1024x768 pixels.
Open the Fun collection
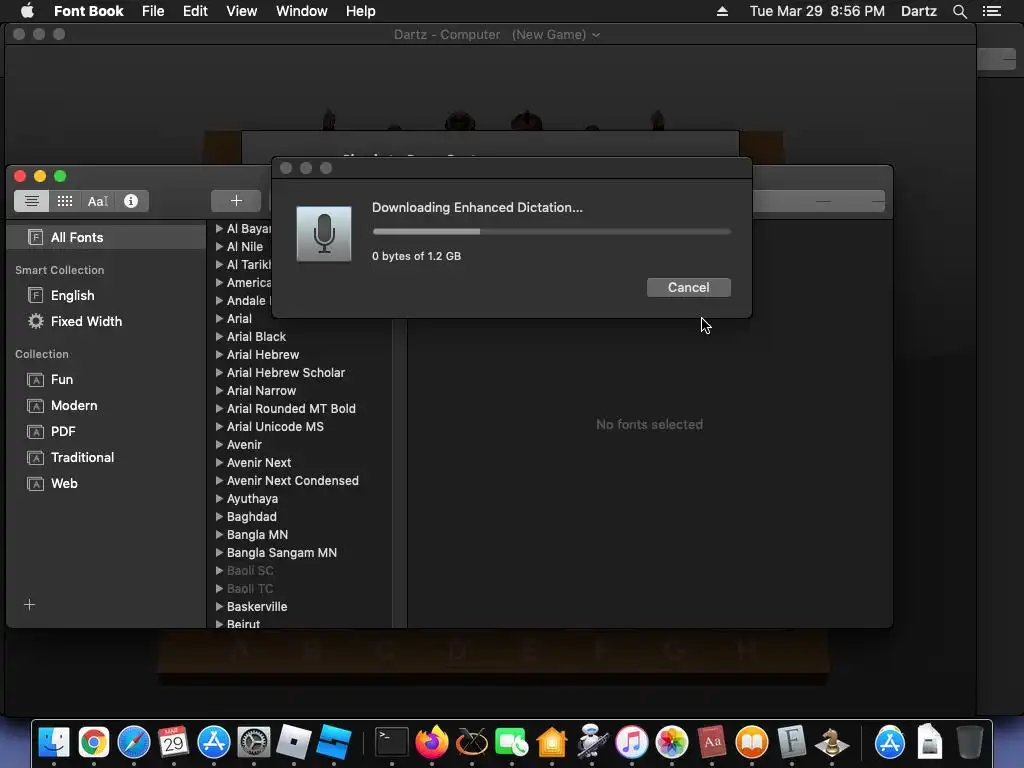[x=106, y=379]
